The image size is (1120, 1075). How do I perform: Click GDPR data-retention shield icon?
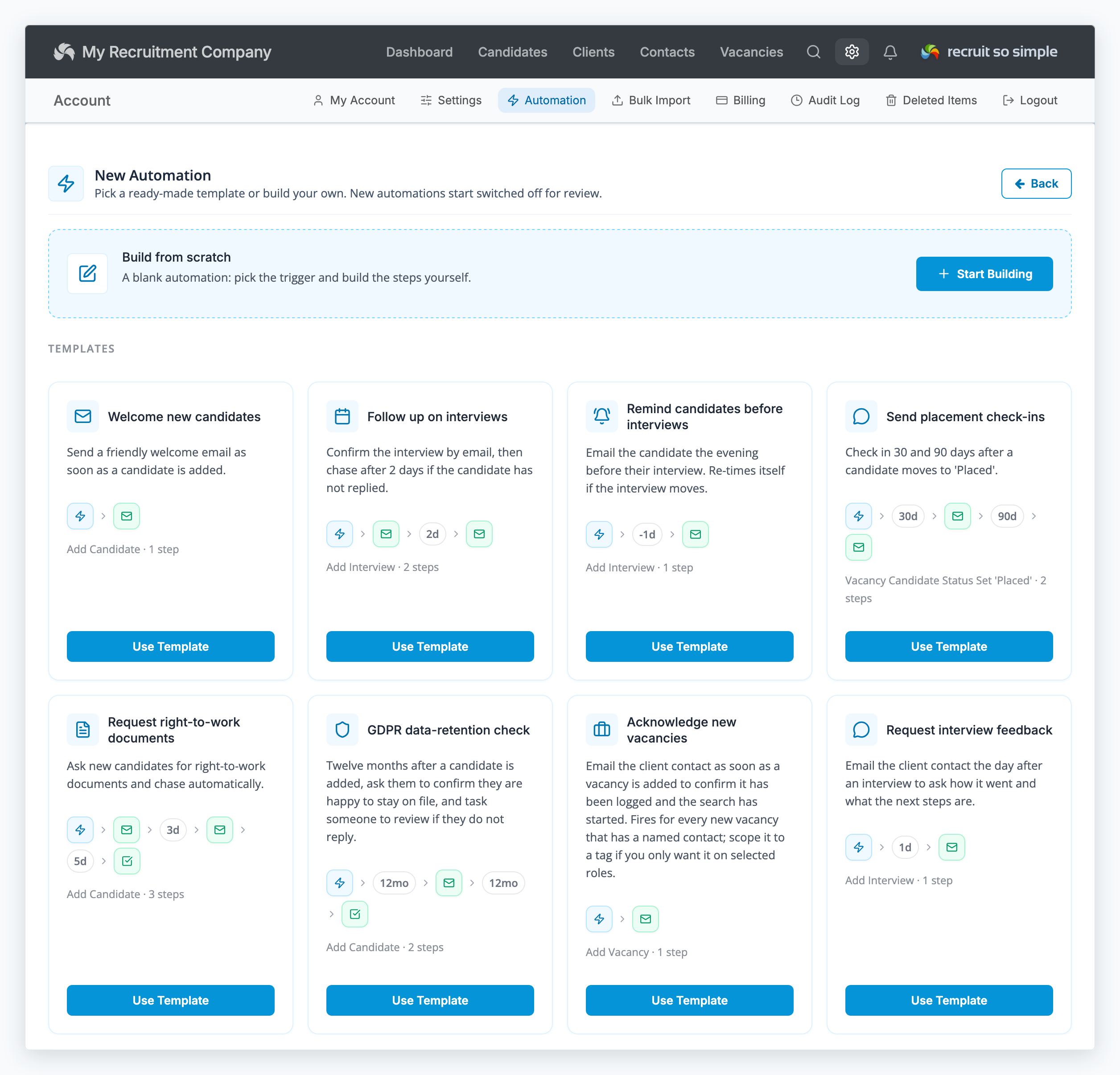click(x=342, y=730)
